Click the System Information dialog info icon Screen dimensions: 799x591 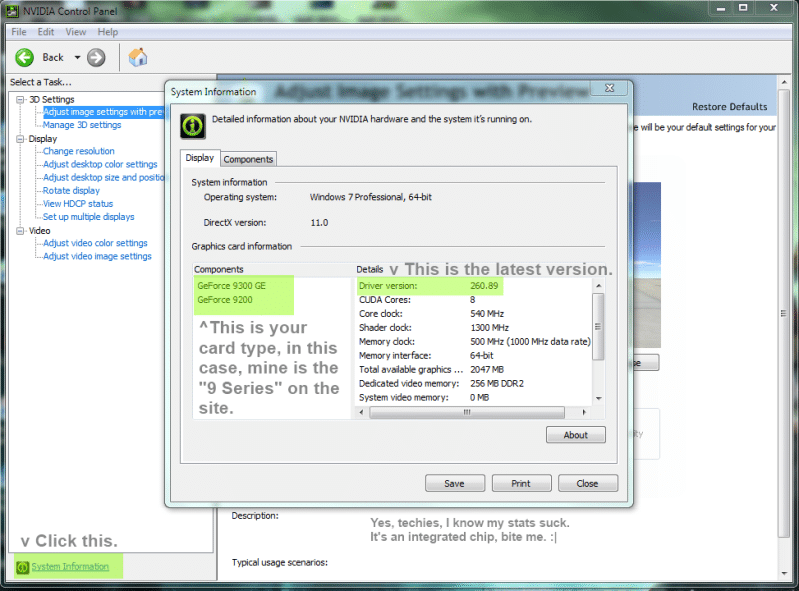pos(193,126)
